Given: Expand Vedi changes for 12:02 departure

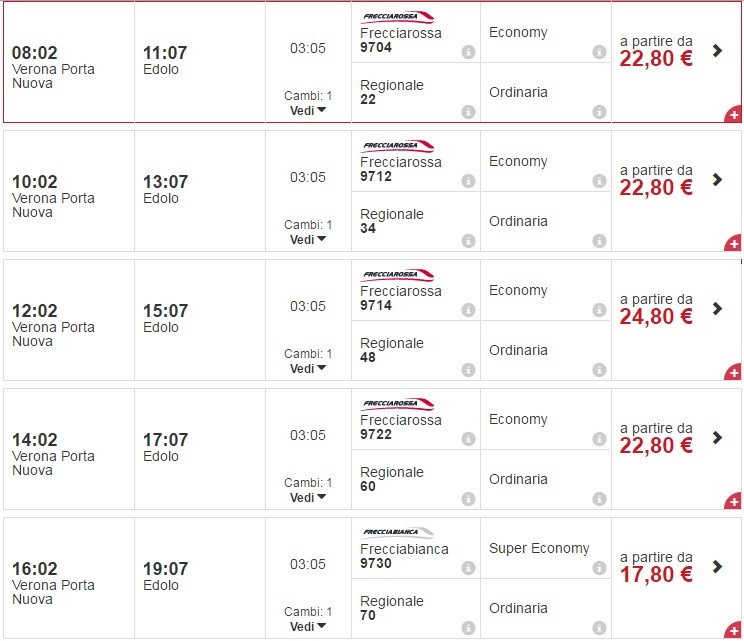Looking at the screenshot, I should [x=308, y=368].
